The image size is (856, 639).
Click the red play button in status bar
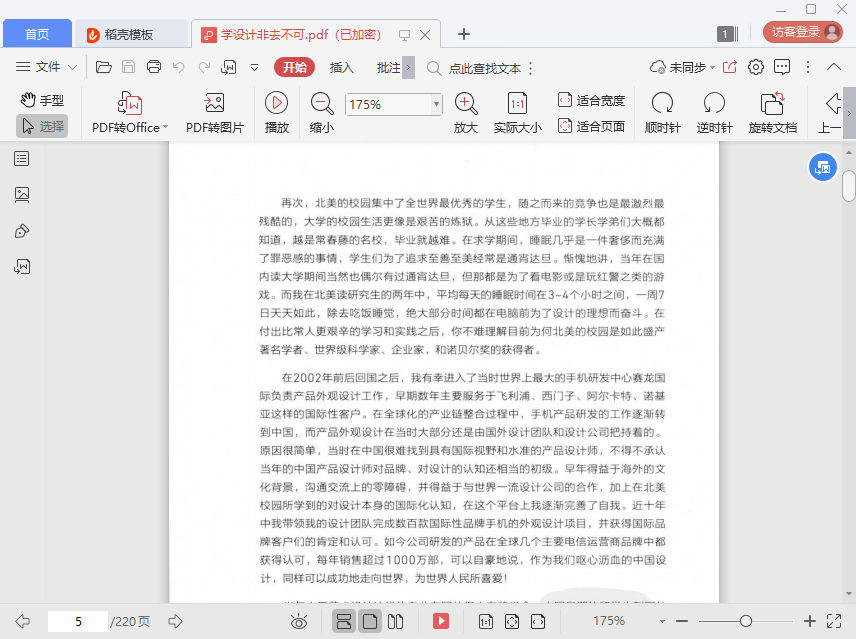[441, 621]
